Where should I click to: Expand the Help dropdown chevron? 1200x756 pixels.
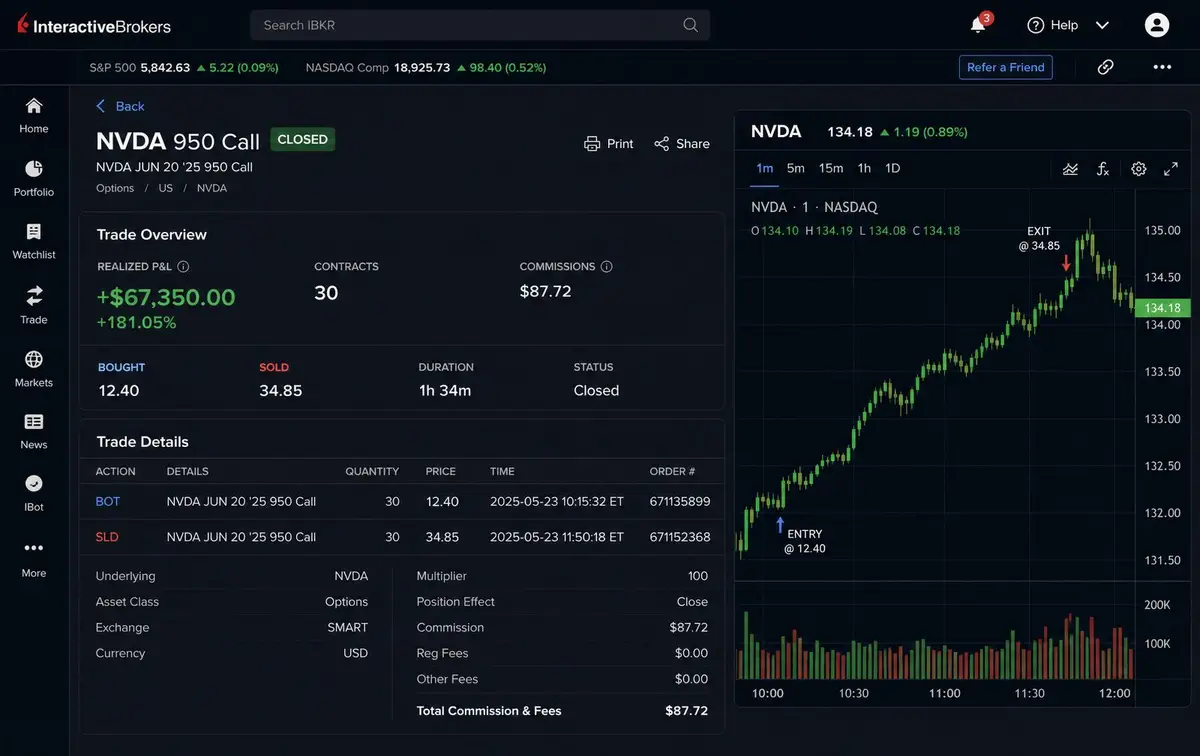1102,25
